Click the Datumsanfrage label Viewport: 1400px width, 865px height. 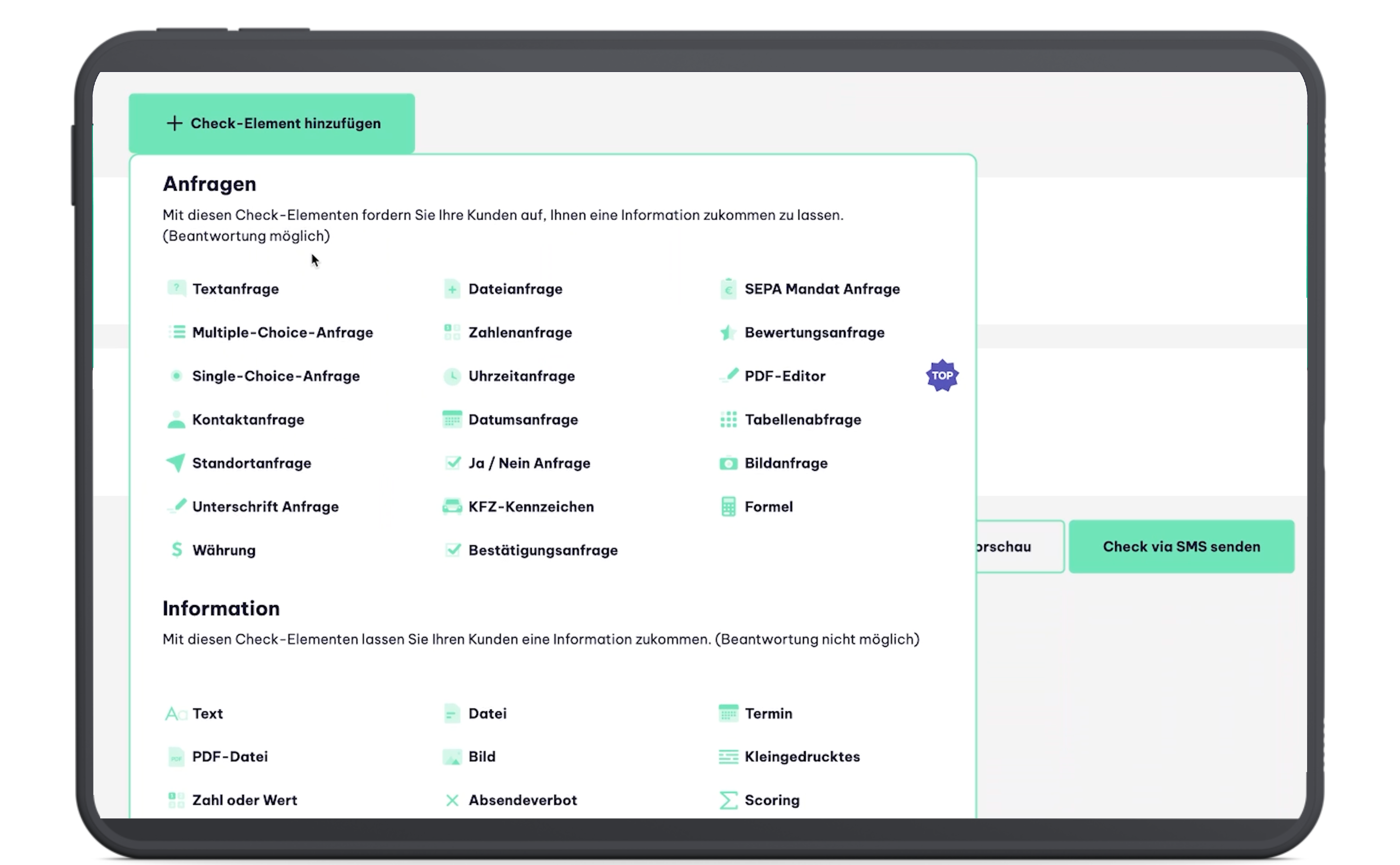click(523, 419)
